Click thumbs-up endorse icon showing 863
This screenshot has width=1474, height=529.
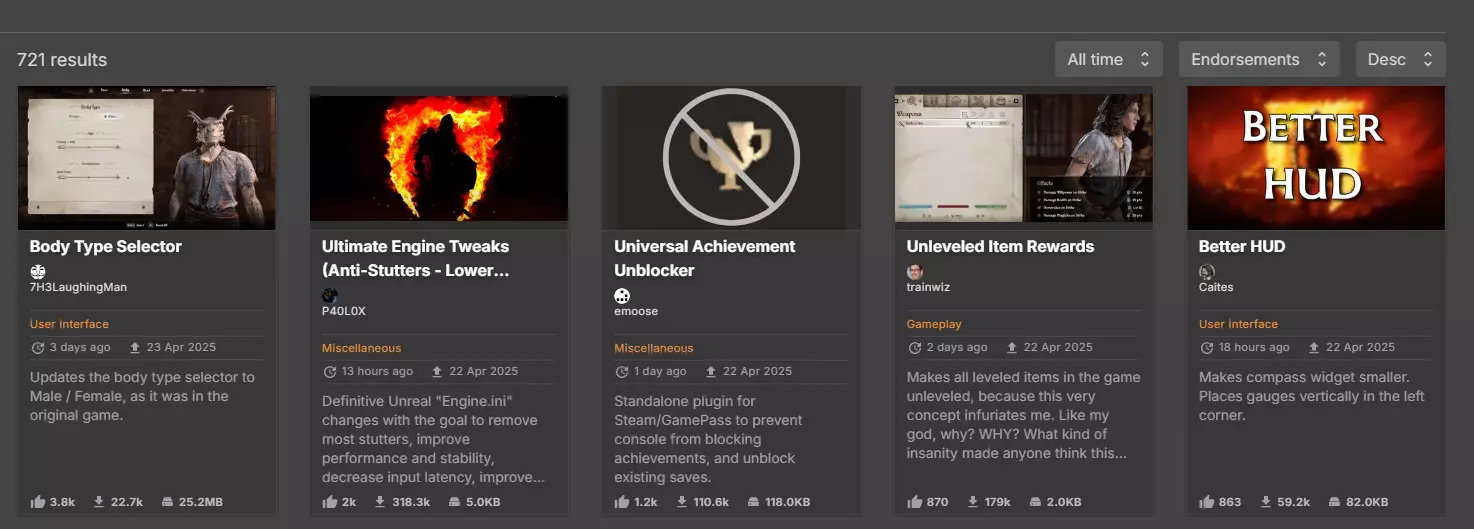tap(1207, 501)
